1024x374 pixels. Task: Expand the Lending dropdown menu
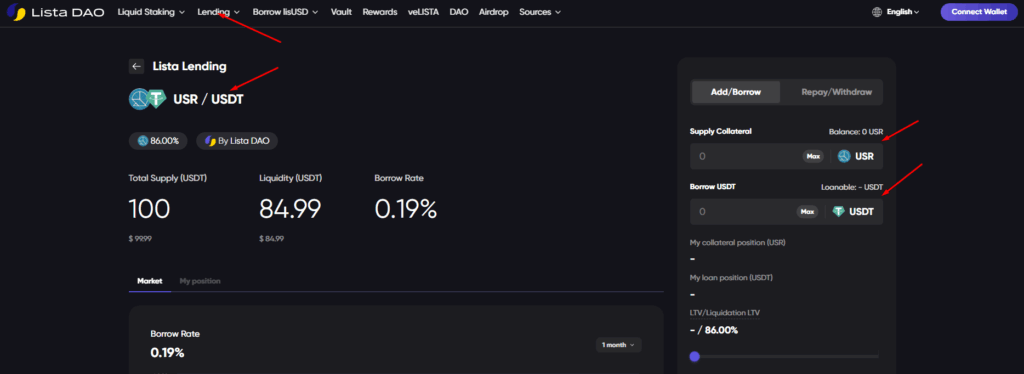pos(219,12)
